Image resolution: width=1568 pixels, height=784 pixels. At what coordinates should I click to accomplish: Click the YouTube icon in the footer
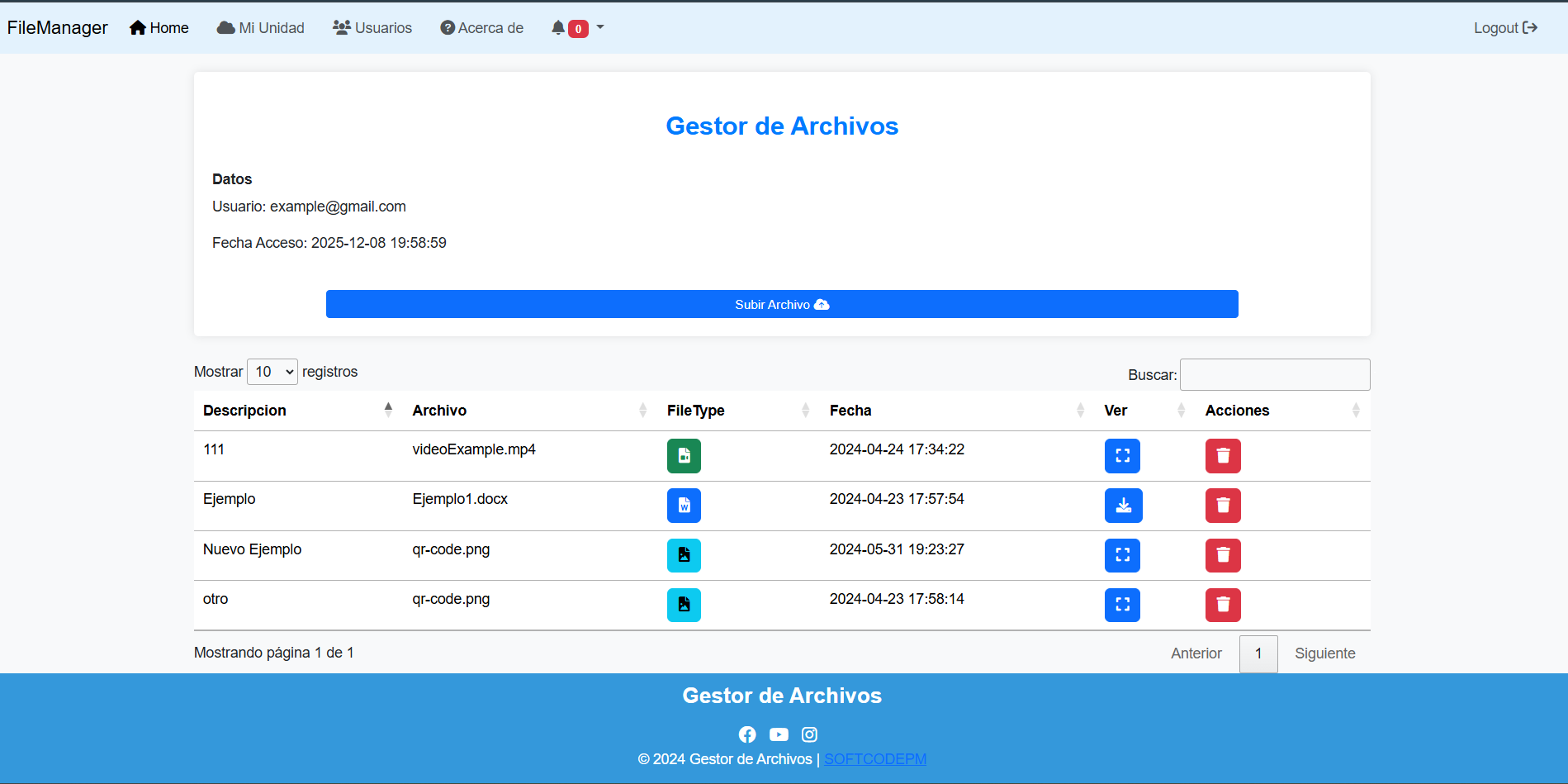click(779, 734)
